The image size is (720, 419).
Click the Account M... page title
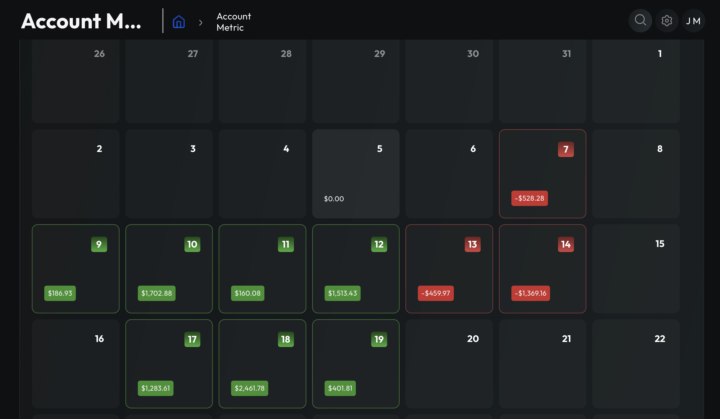(81, 21)
